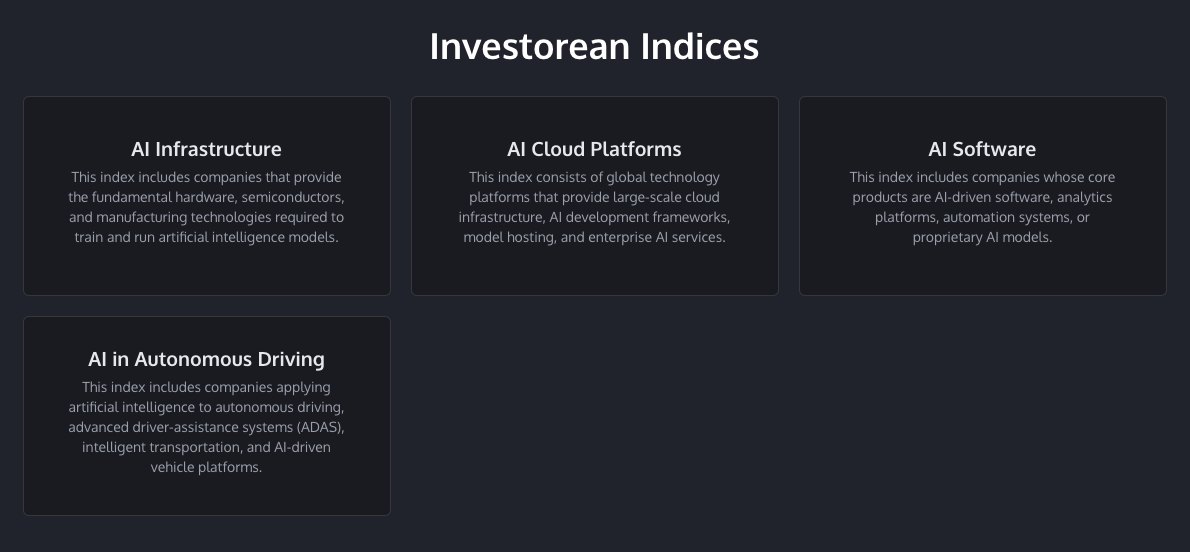Click the Investorean Indices page heading
The height and width of the screenshot is (552, 1190).
coord(594,46)
